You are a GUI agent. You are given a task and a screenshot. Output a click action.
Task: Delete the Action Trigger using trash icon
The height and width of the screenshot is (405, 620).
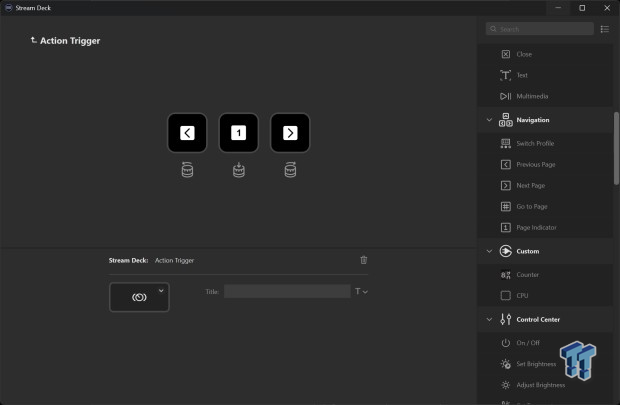pyautogui.click(x=363, y=260)
